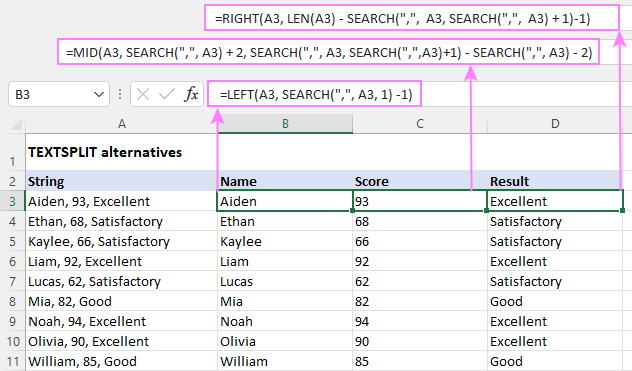Click the Name cell containing William
Viewport: 632px width, 371px height.
point(285,361)
